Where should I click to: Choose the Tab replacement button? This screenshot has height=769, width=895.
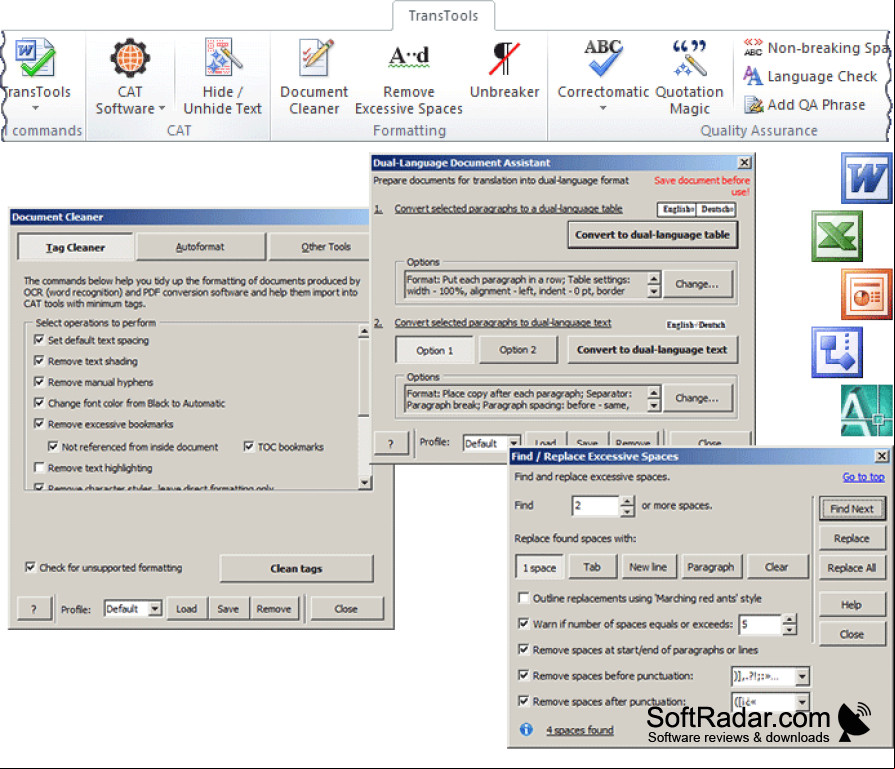pyautogui.click(x=592, y=567)
